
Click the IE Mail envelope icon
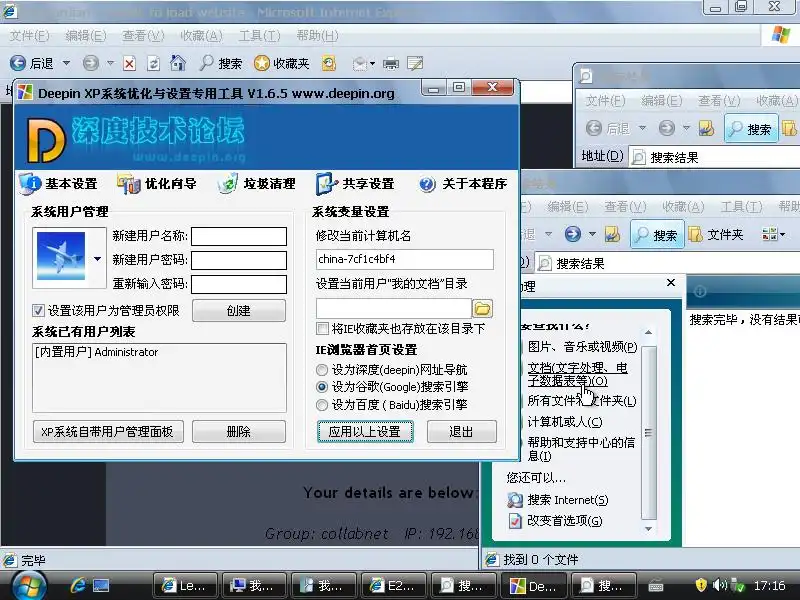click(x=360, y=64)
